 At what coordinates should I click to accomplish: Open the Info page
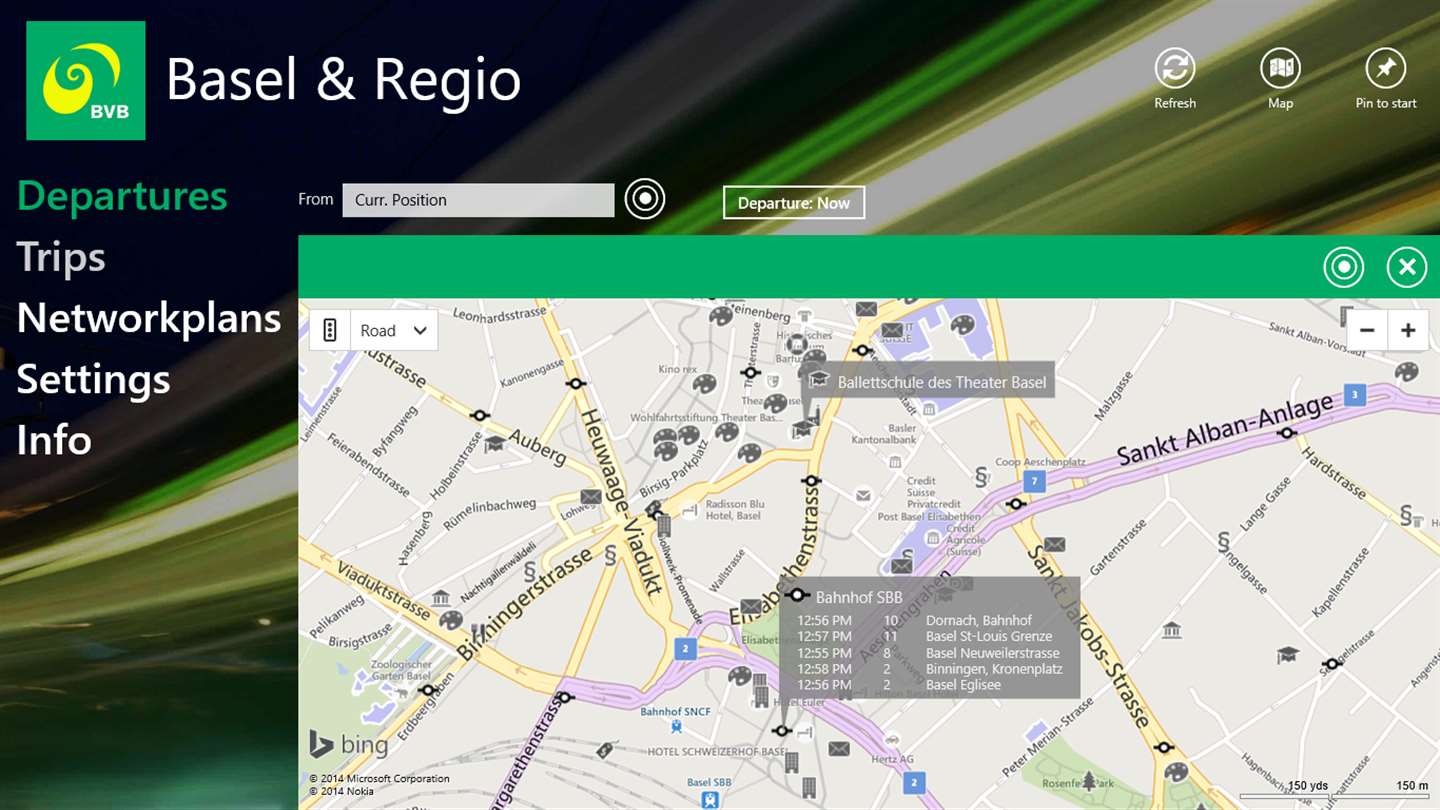point(54,440)
